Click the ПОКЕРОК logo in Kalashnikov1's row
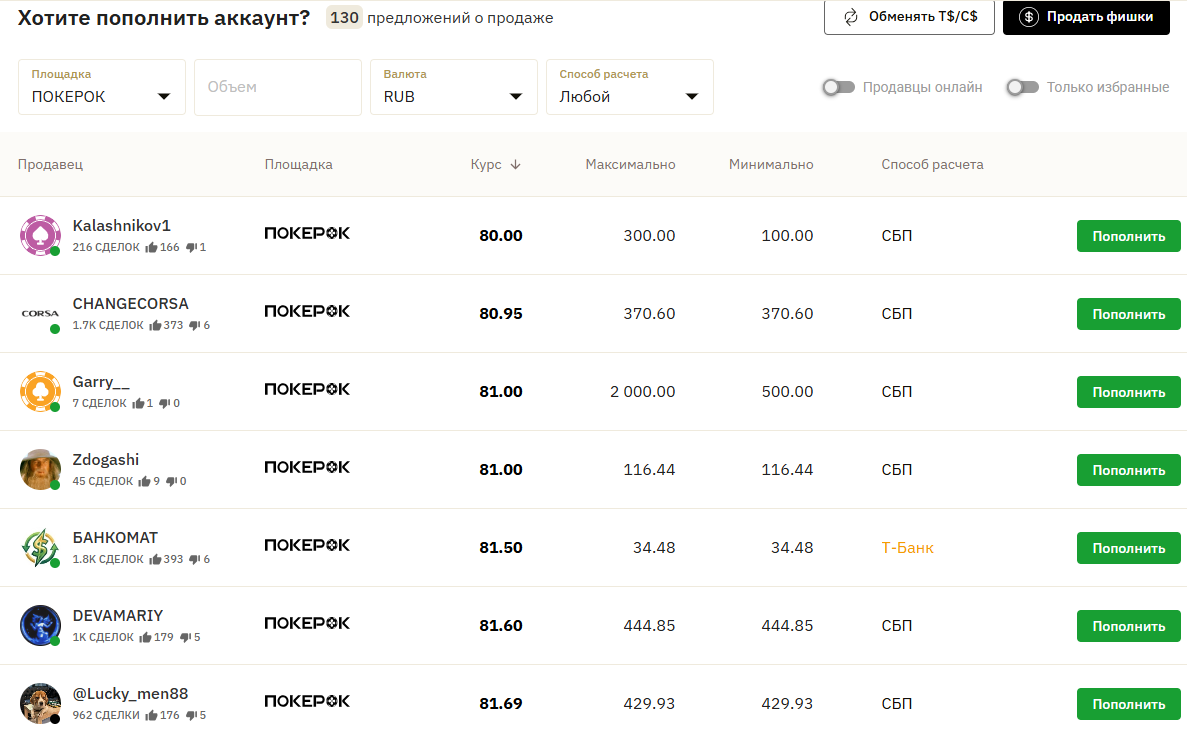The height and width of the screenshot is (730, 1187). [x=307, y=233]
